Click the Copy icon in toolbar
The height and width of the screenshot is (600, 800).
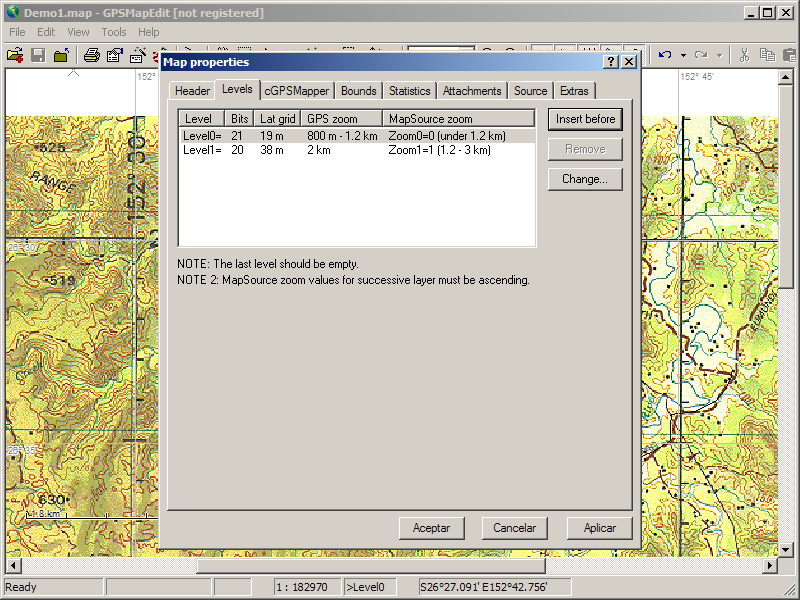767,55
